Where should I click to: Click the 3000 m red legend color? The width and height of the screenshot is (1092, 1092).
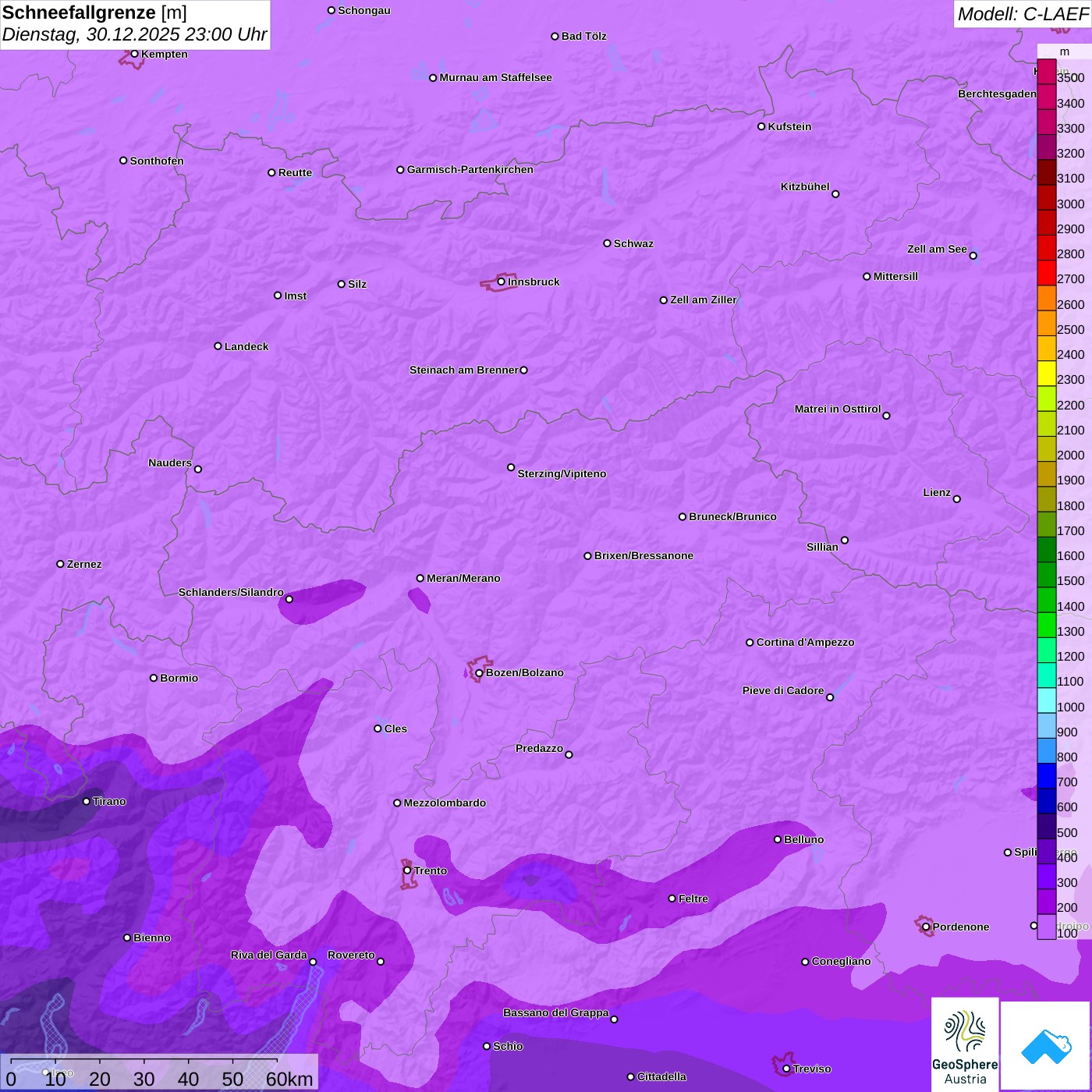click(x=1047, y=197)
